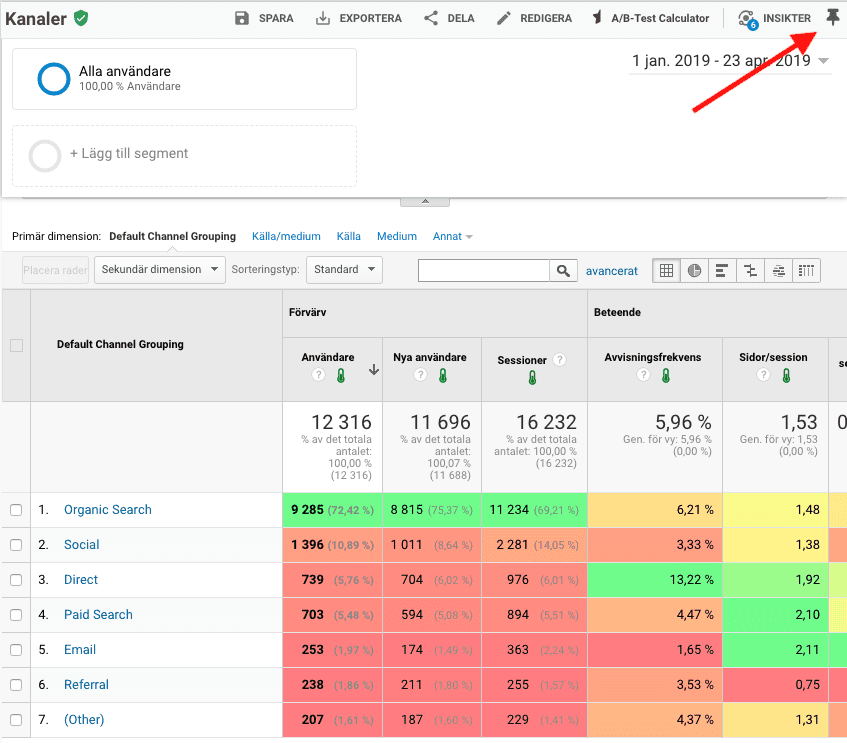Open the INSIKTER insights icon
The width and height of the screenshot is (847, 743).
[x=748, y=19]
